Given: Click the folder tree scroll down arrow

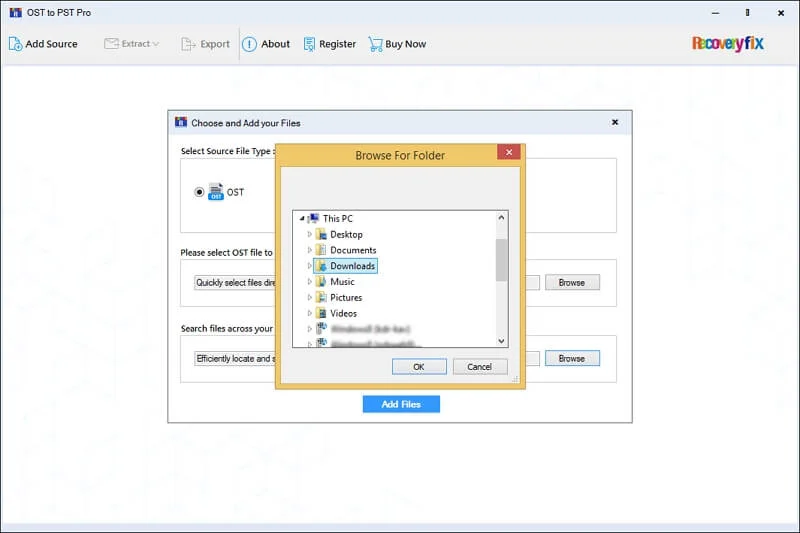Looking at the screenshot, I should (x=502, y=341).
